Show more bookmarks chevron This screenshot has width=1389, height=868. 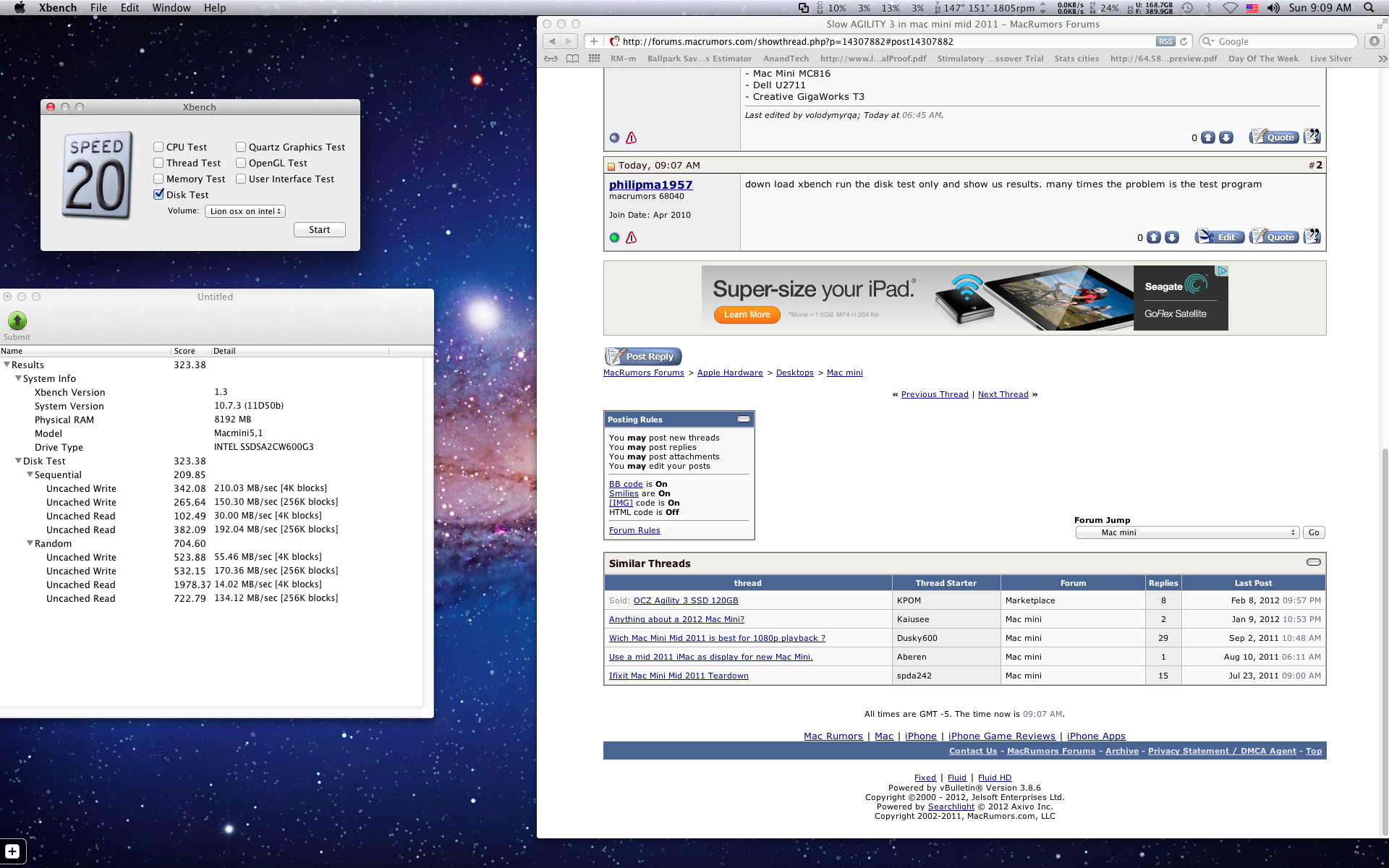(x=1382, y=59)
